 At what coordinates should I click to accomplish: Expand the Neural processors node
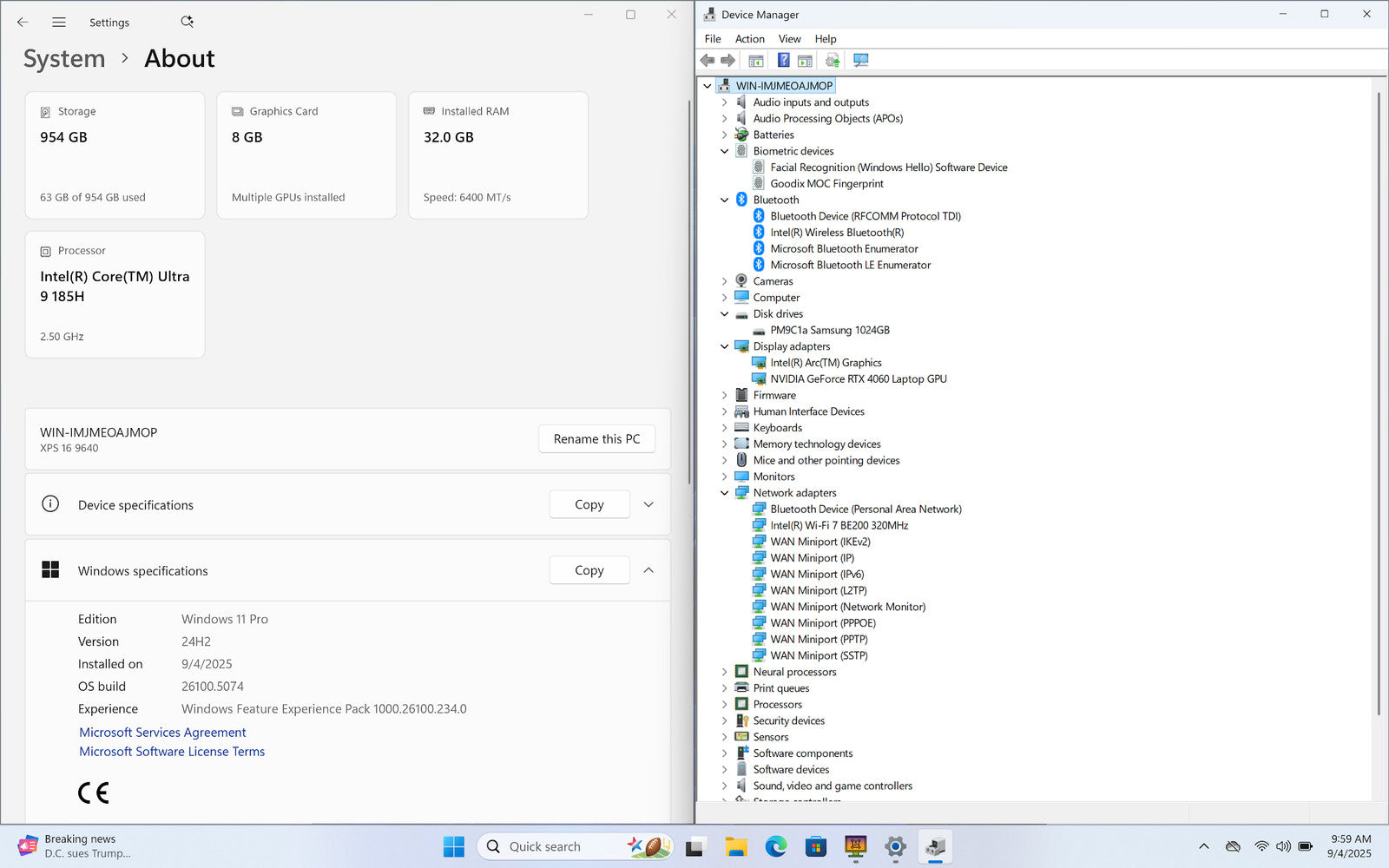coord(725,672)
